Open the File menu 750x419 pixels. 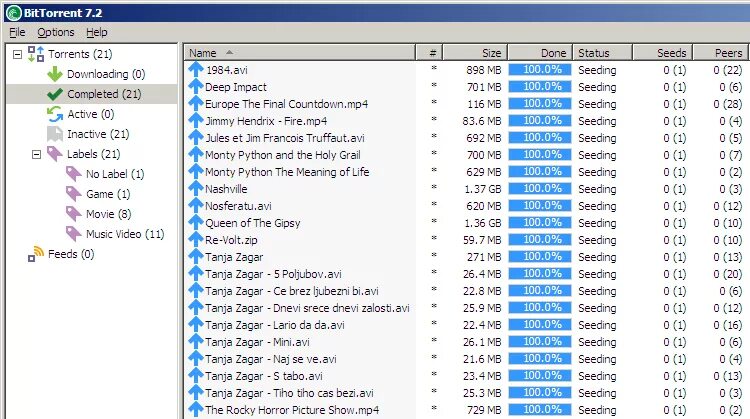[x=17, y=32]
